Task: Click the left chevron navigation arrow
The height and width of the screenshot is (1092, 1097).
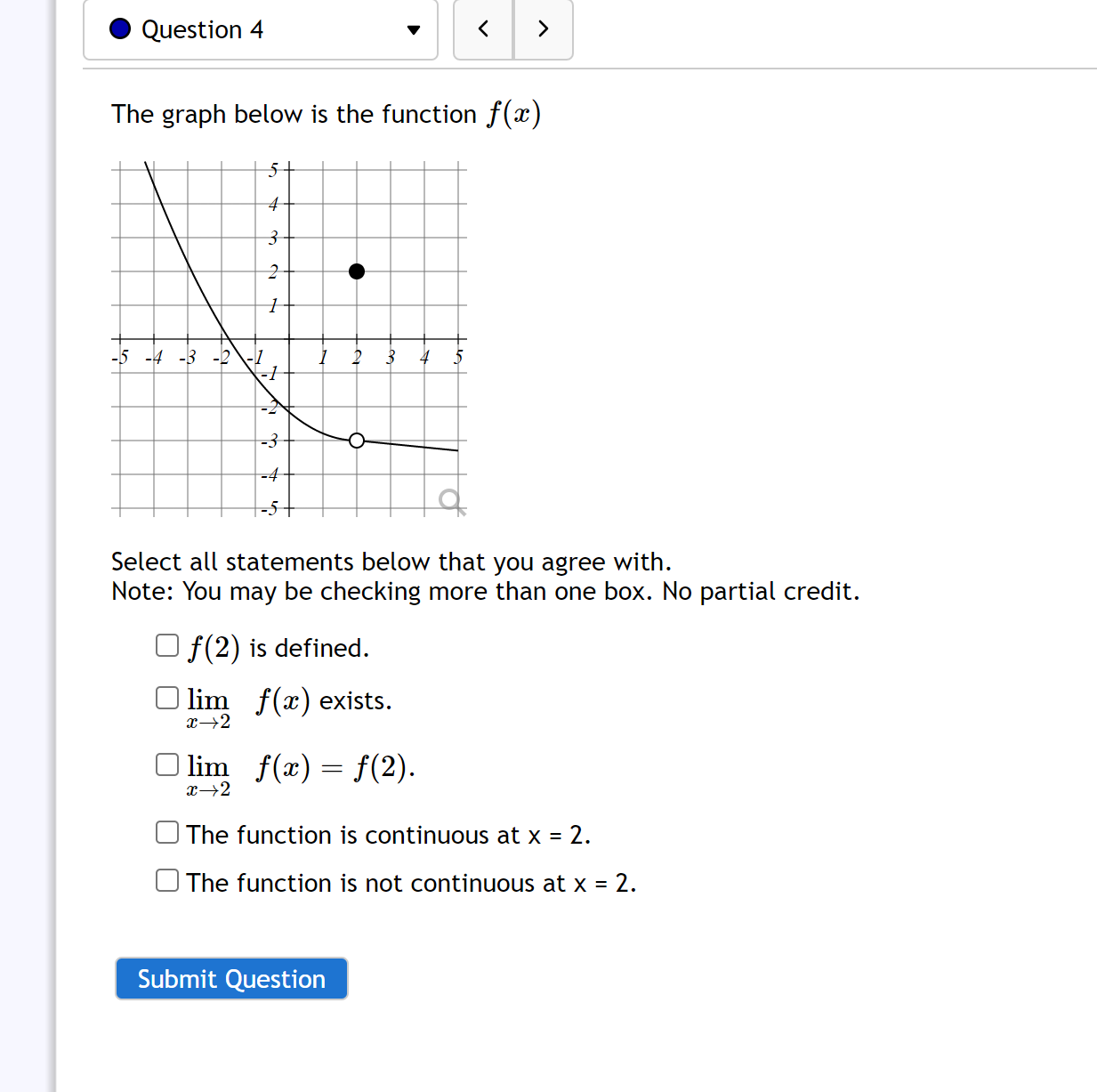Action: tap(482, 28)
